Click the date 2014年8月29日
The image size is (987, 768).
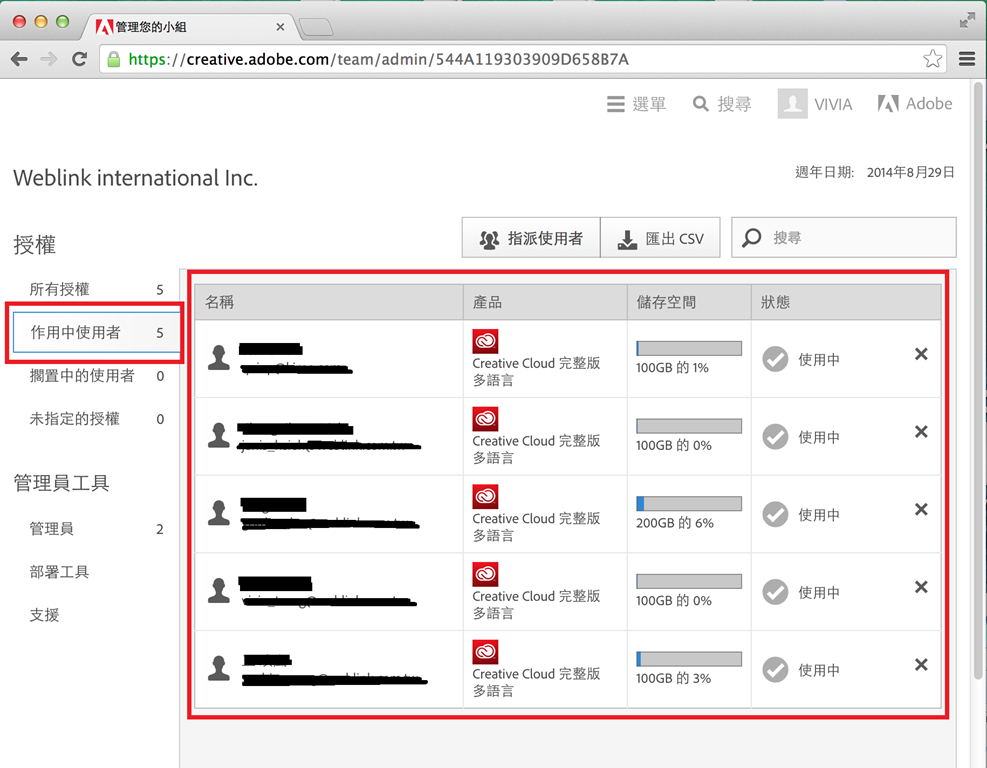[x=910, y=172]
